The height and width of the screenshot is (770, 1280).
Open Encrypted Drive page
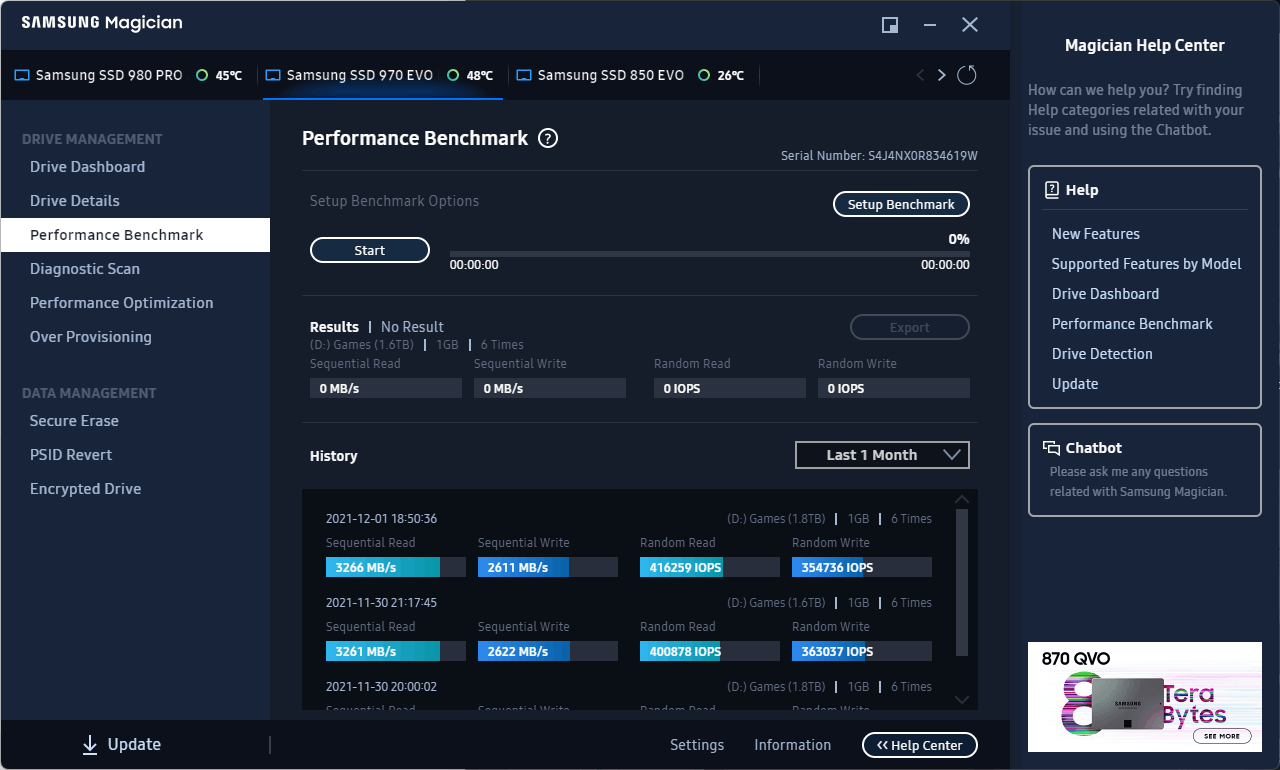coord(135,489)
